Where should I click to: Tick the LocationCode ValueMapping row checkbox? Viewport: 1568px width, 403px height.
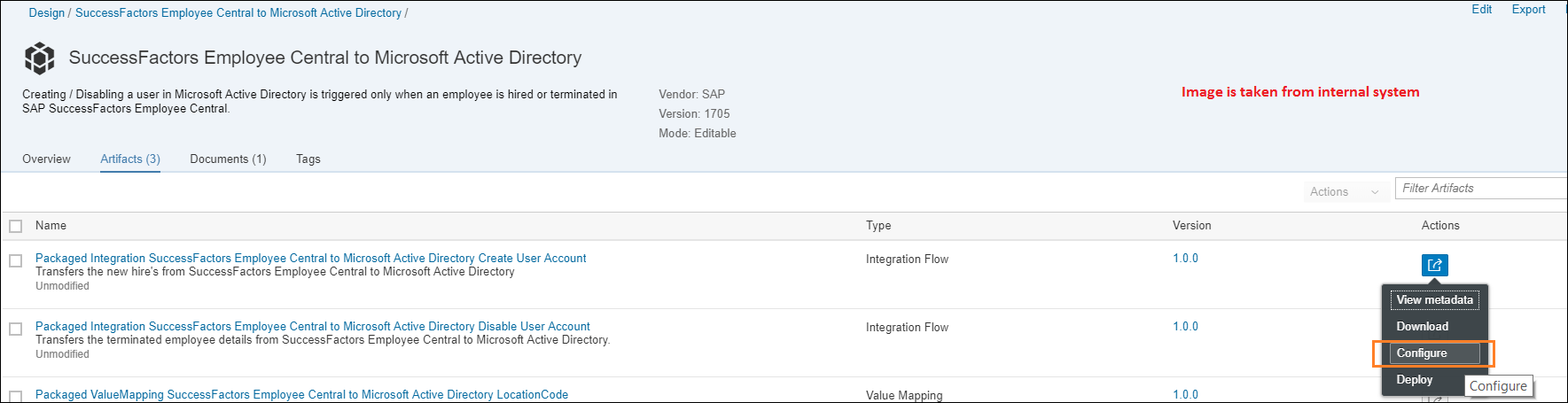click(x=15, y=396)
